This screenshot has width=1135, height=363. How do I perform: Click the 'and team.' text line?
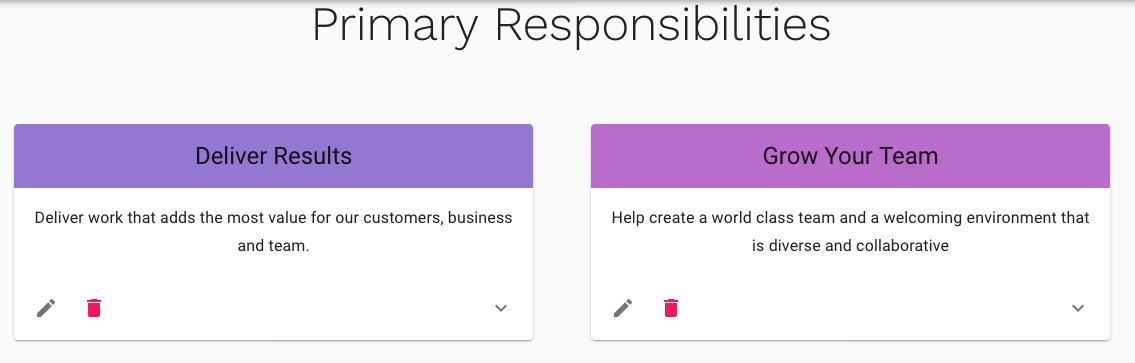(x=274, y=246)
